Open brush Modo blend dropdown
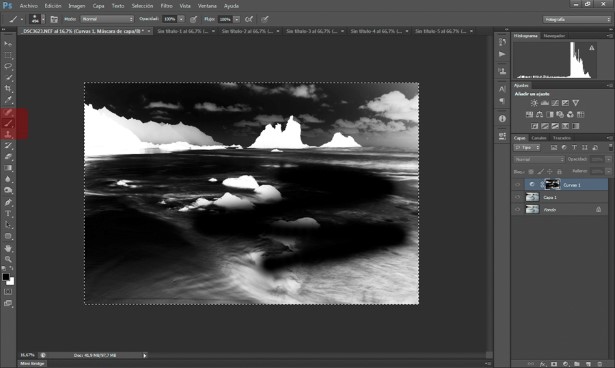The image size is (615, 368). [107, 19]
